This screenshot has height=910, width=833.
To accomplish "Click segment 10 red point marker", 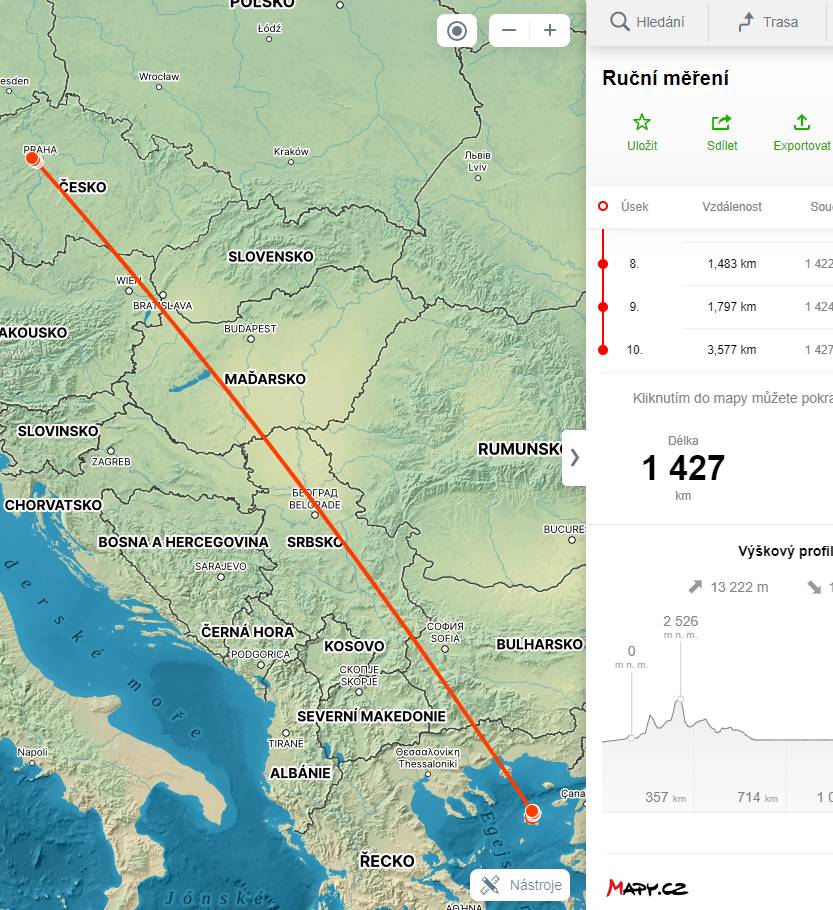I will click(603, 350).
